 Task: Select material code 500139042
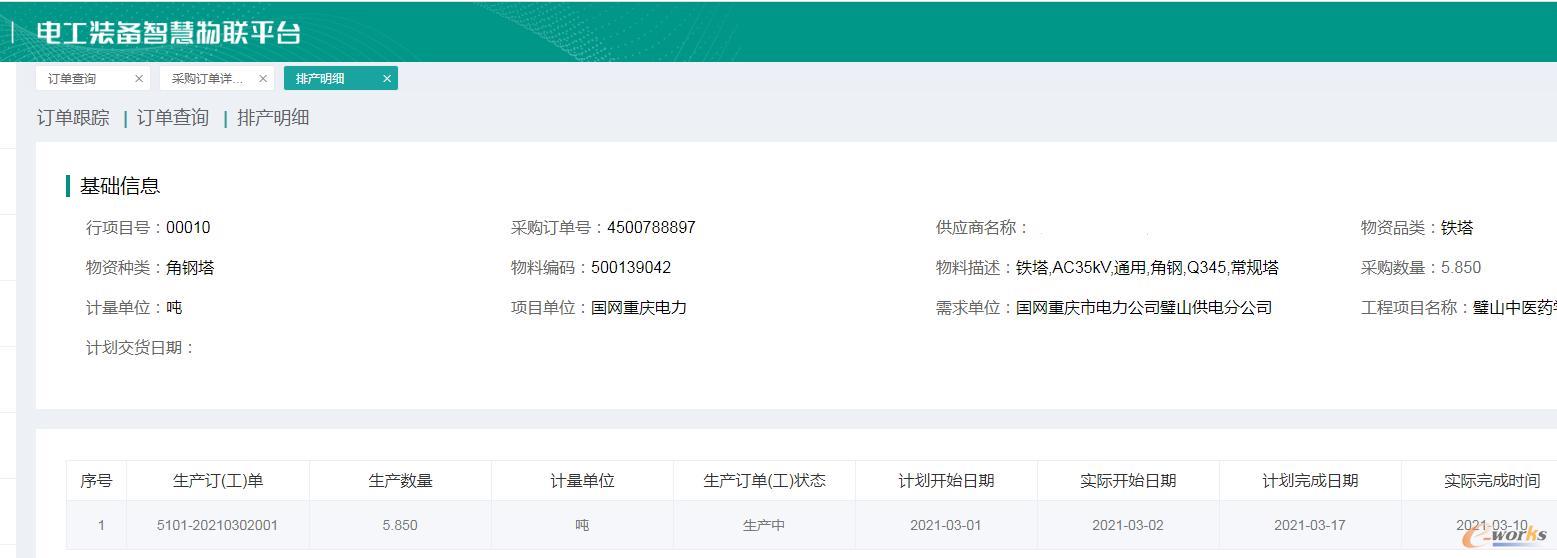631,268
